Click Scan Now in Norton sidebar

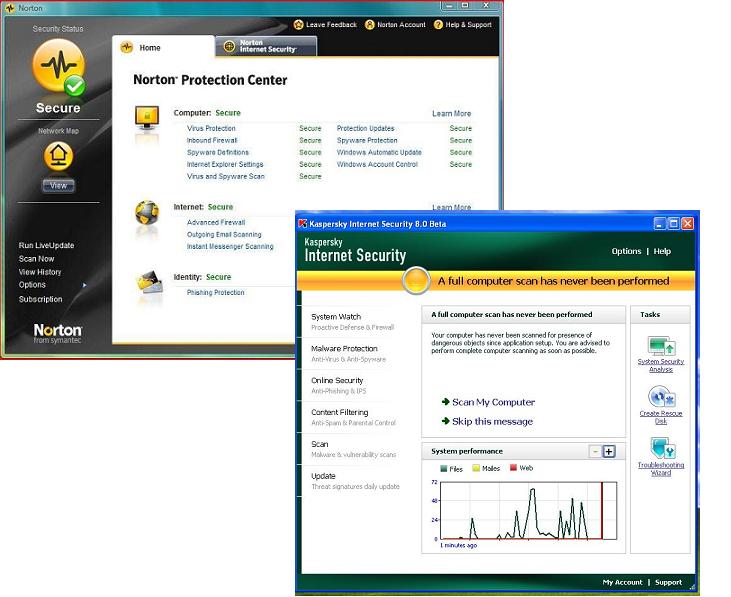pos(36,259)
